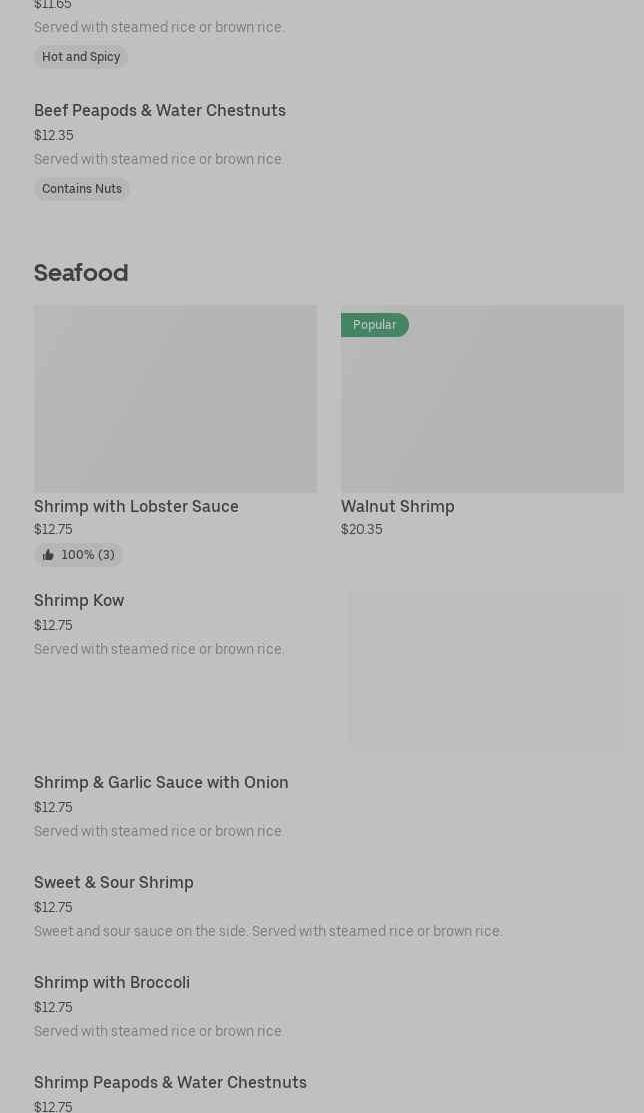Click the Popular badge on Walnut Shrimp
The height and width of the screenshot is (1113, 644).
[374, 325]
